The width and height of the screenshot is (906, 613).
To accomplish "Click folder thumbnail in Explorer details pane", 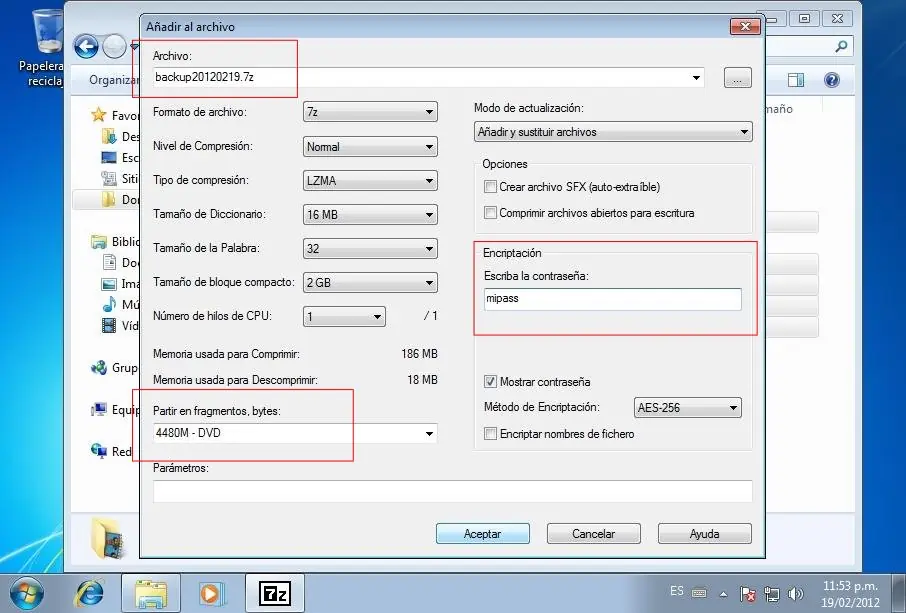I will point(108,538).
